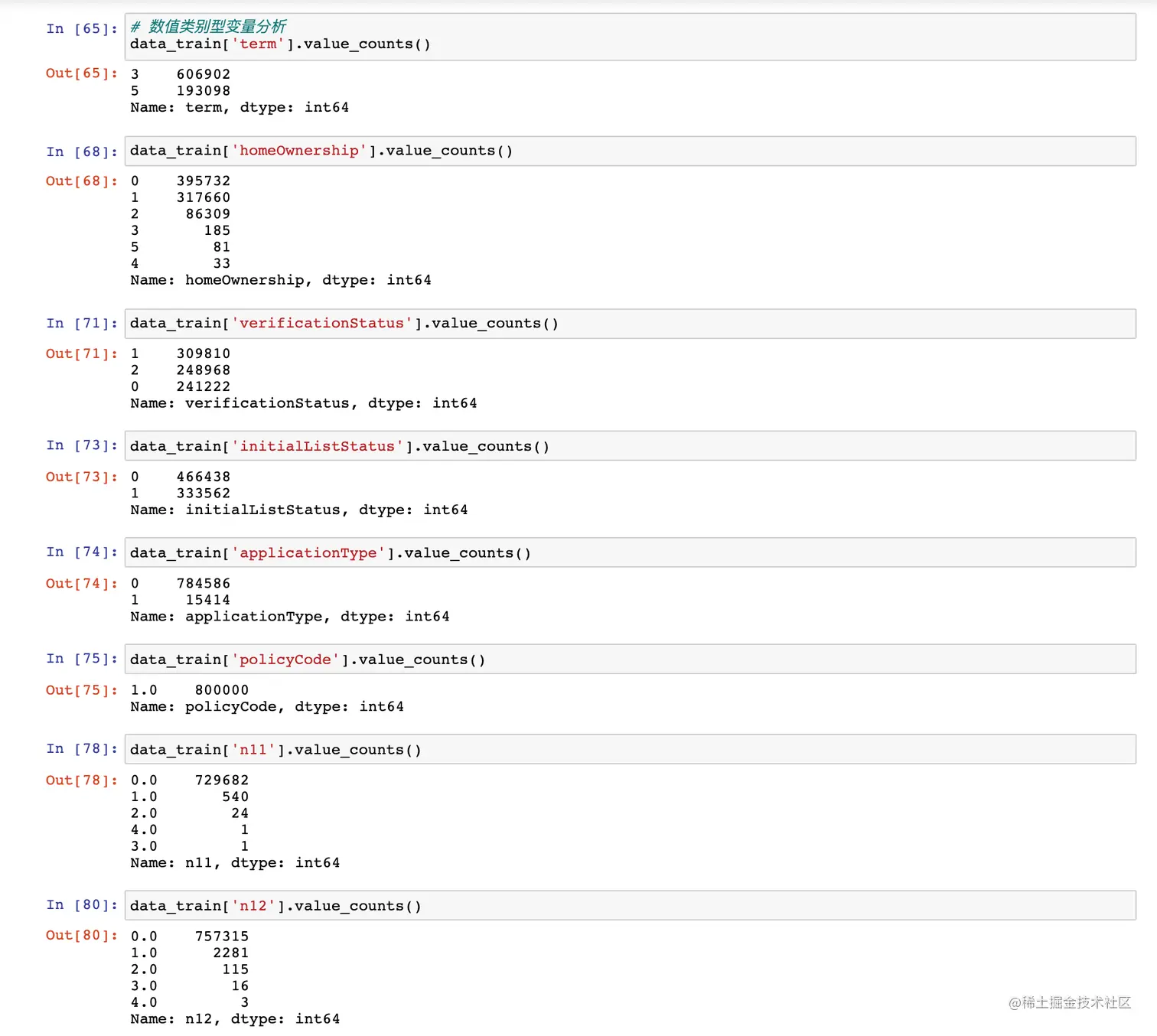Click 'Name: term, dtype: int64' line
Image resolution: width=1157 pixels, height=1036 pixels.
pyautogui.click(x=240, y=107)
